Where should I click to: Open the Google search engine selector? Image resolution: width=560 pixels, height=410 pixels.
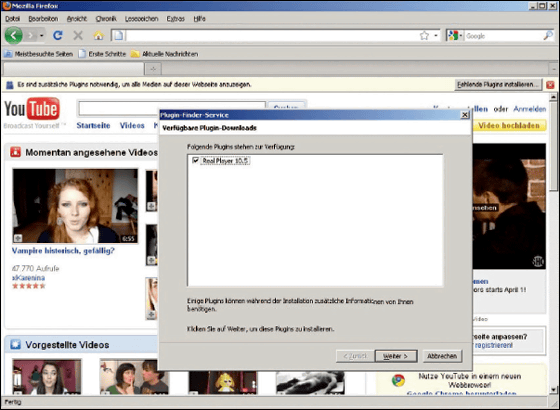(x=455, y=36)
